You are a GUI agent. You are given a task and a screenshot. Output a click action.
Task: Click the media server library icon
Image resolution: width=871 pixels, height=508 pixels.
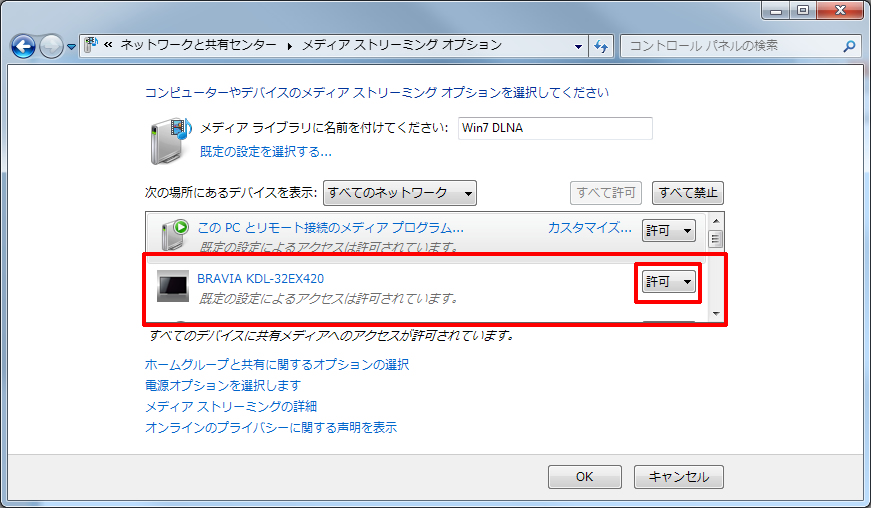tap(171, 141)
